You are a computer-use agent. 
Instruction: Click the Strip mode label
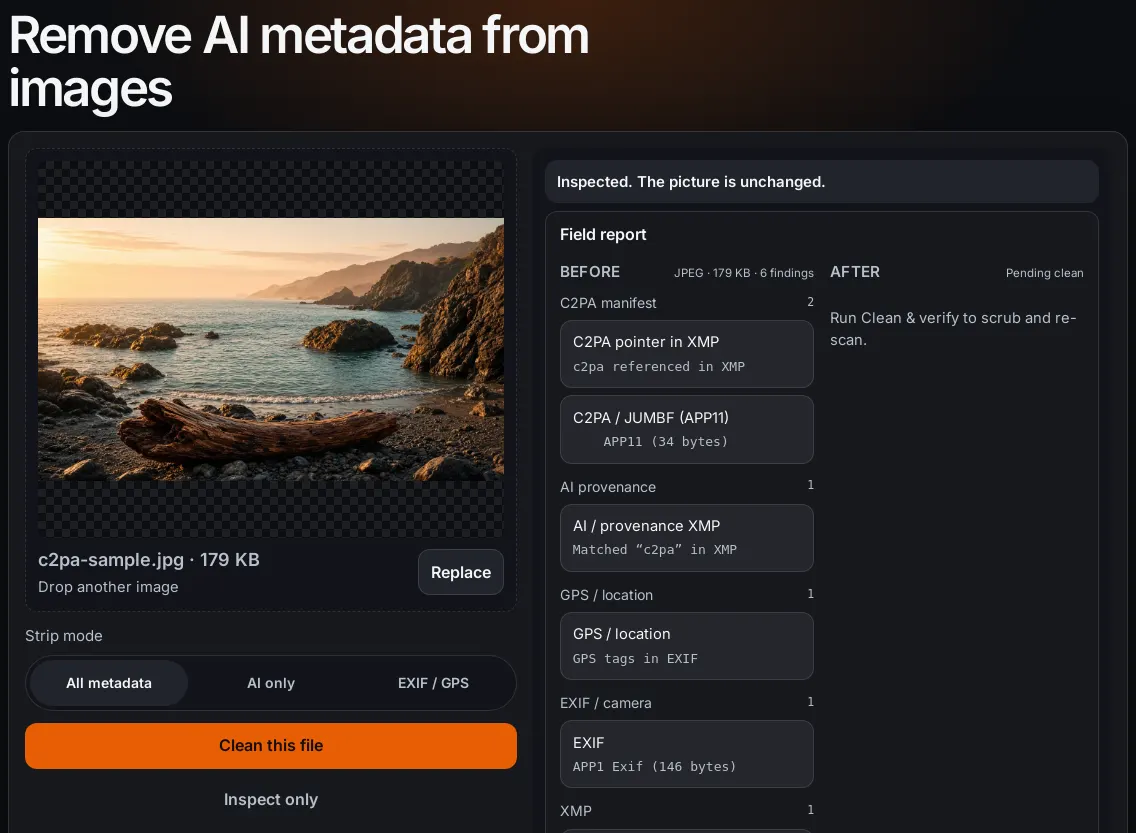[64, 636]
